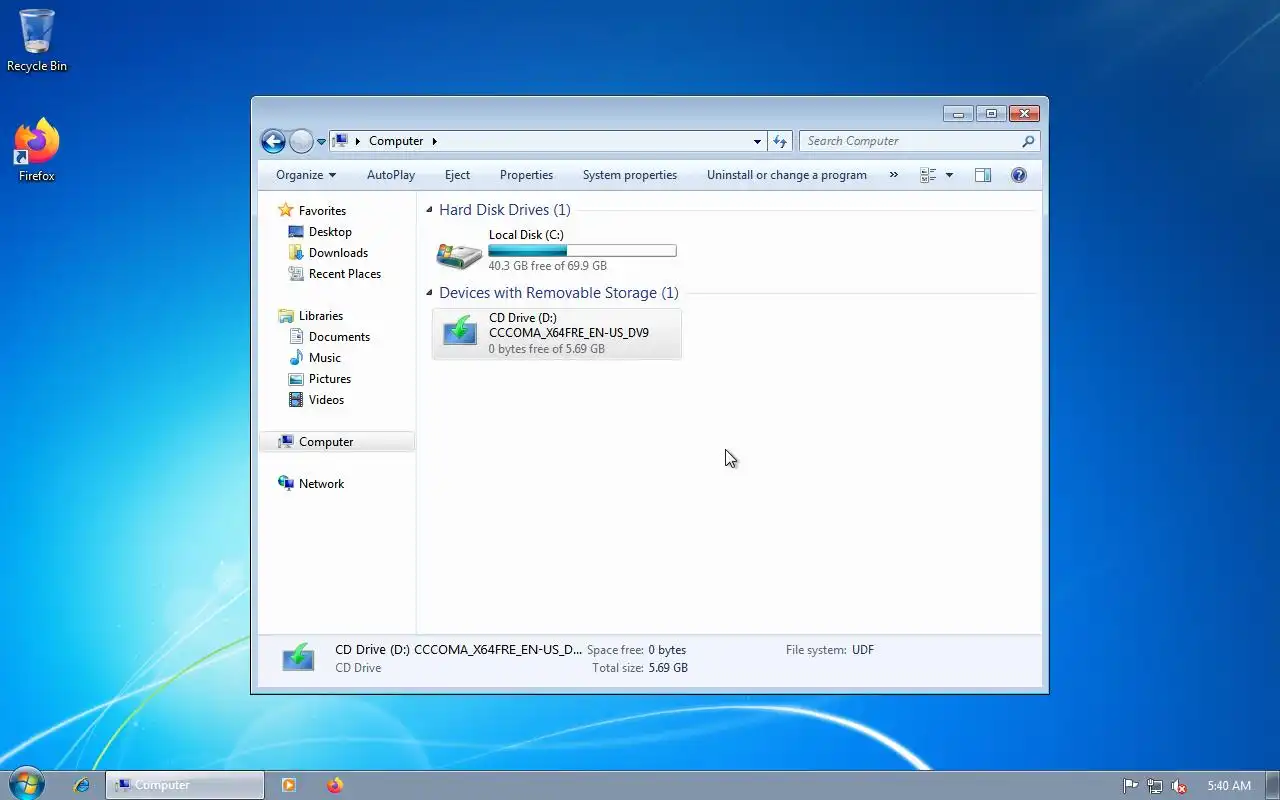Click the Favorites star icon

pos(286,210)
